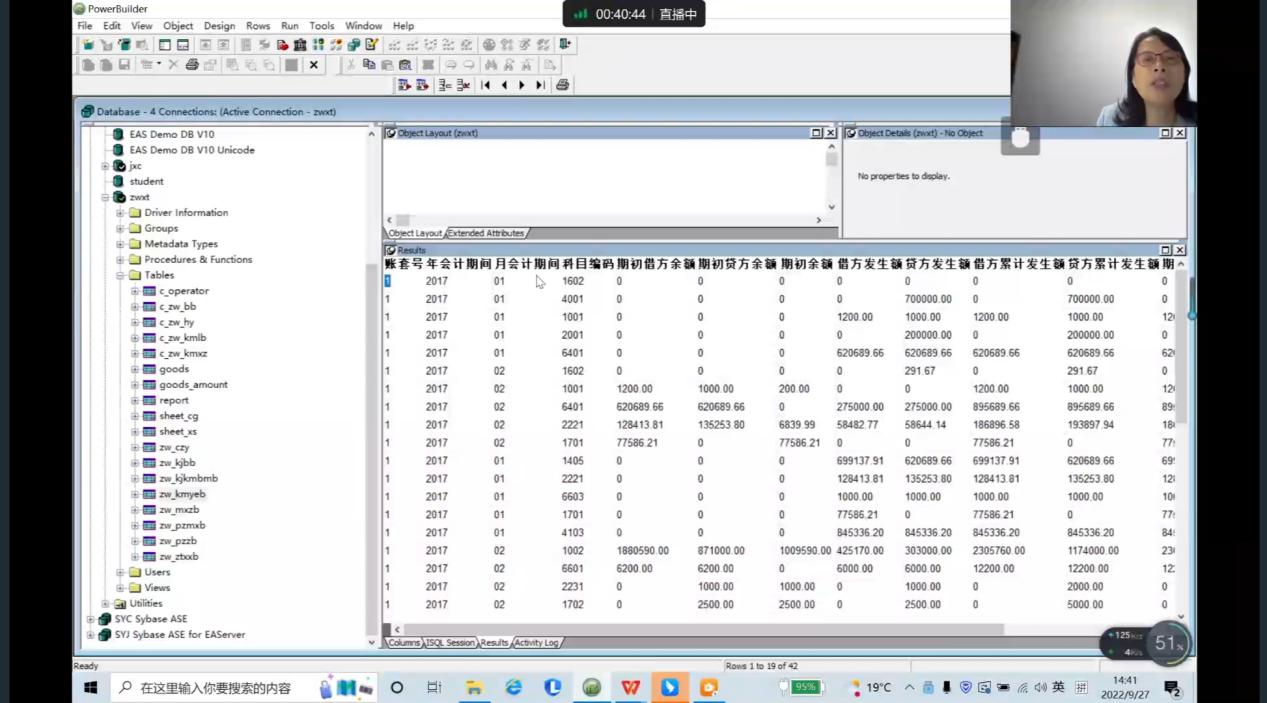Viewport: 1267px width, 703px height.
Task: Click the Results pane horizontal scrollbar
Action: click(700, 629)
